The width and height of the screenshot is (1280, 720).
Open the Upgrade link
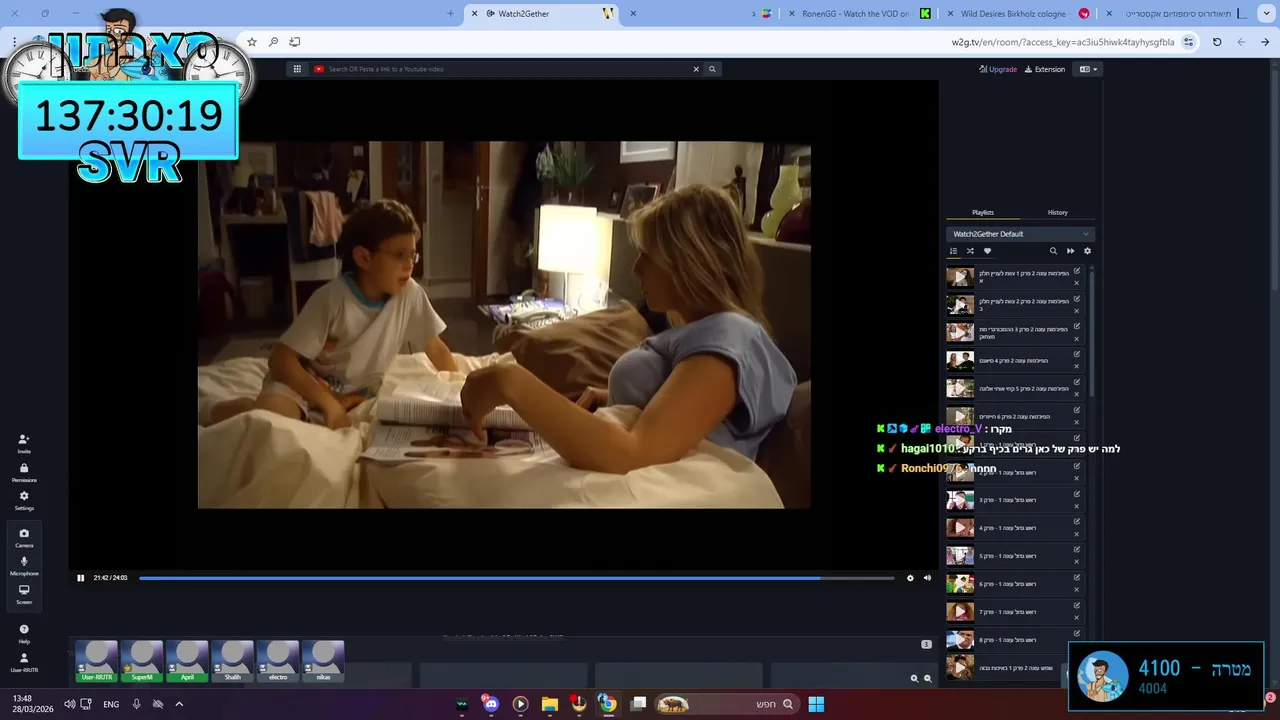pos(998,69)
